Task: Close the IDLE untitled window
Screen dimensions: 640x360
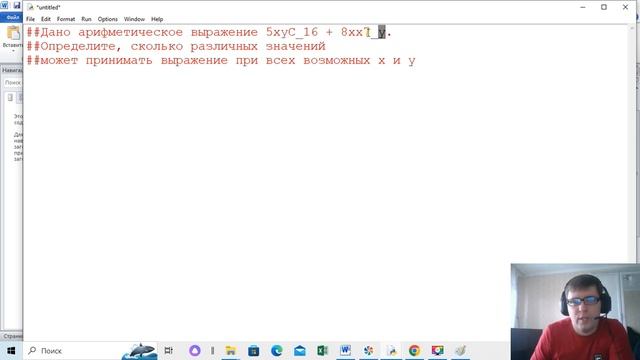Action: (625, 7)
